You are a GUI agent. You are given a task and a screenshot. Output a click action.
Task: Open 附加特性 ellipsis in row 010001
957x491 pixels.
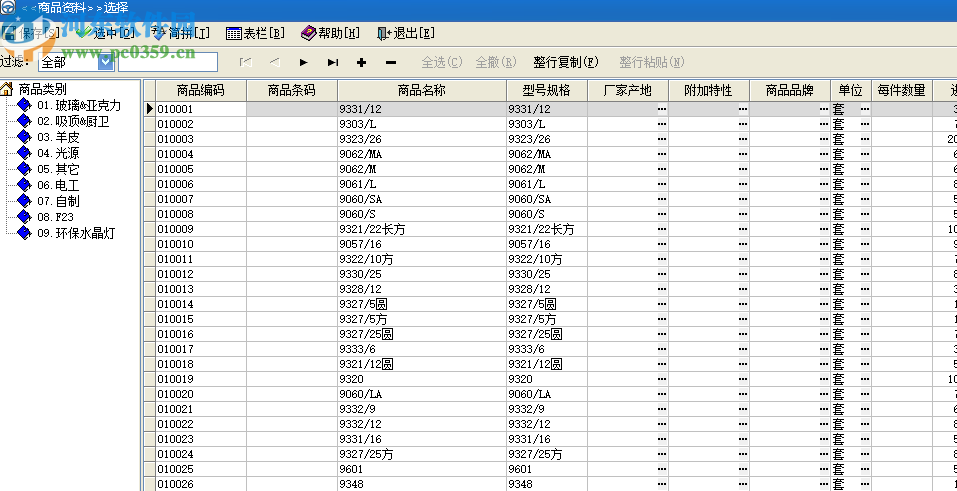(743, 109)
